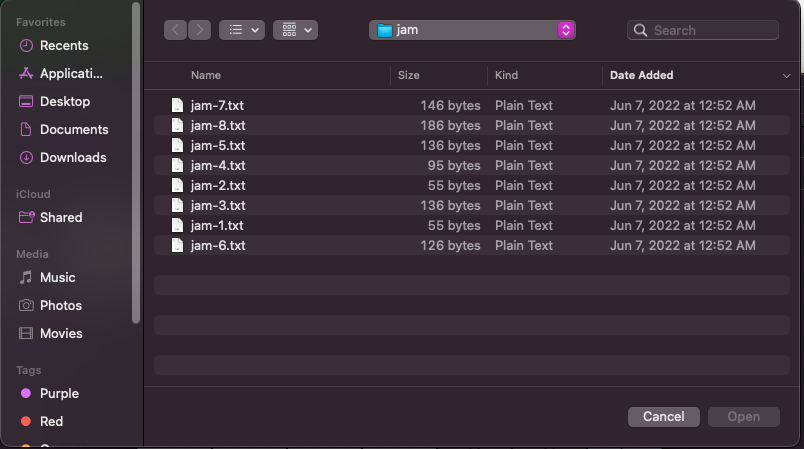Go to Downloads in the sidebar
The image size is (804, 449).
63,157
